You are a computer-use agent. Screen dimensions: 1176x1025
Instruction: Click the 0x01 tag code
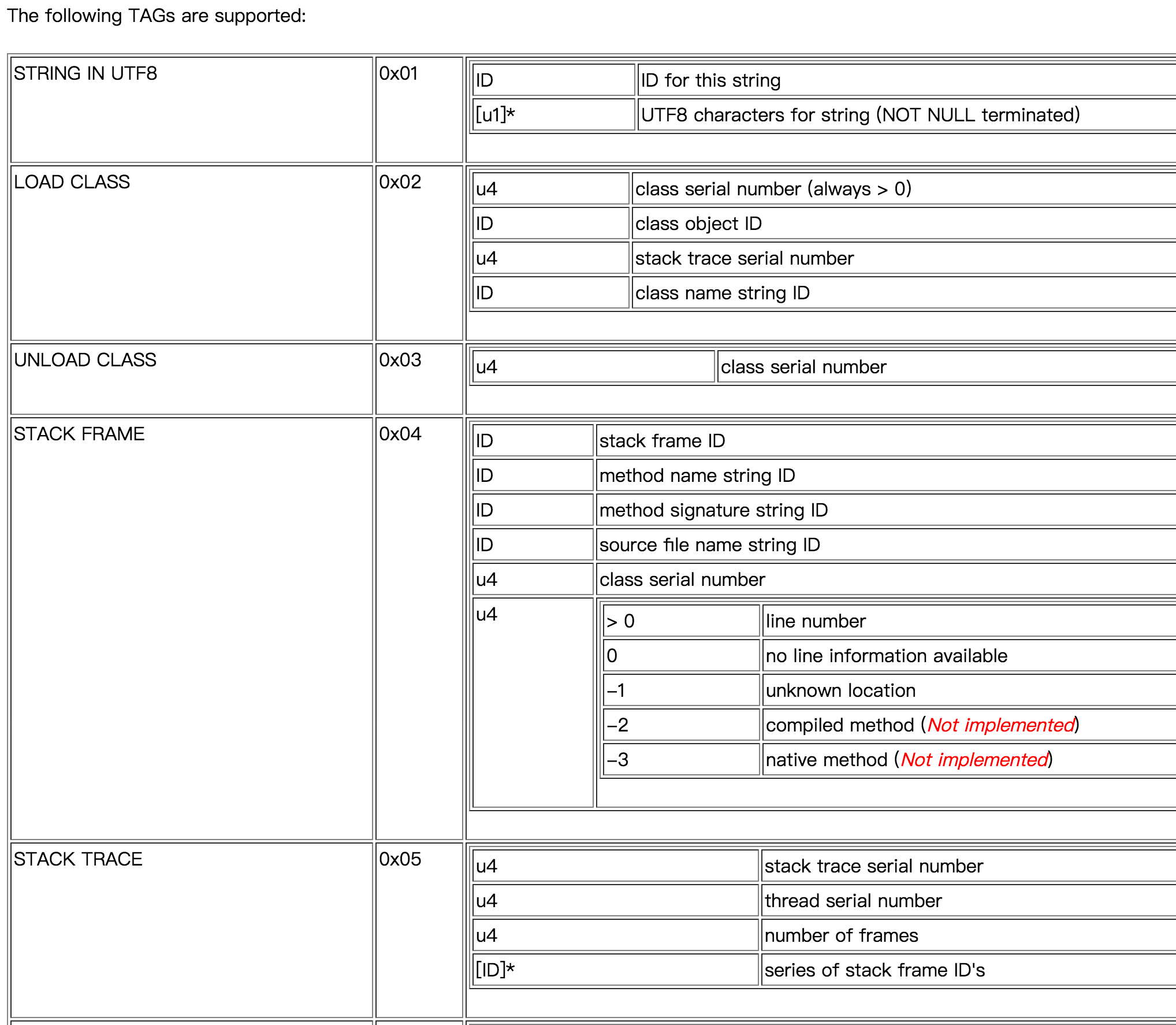click(x=399, y=73)
